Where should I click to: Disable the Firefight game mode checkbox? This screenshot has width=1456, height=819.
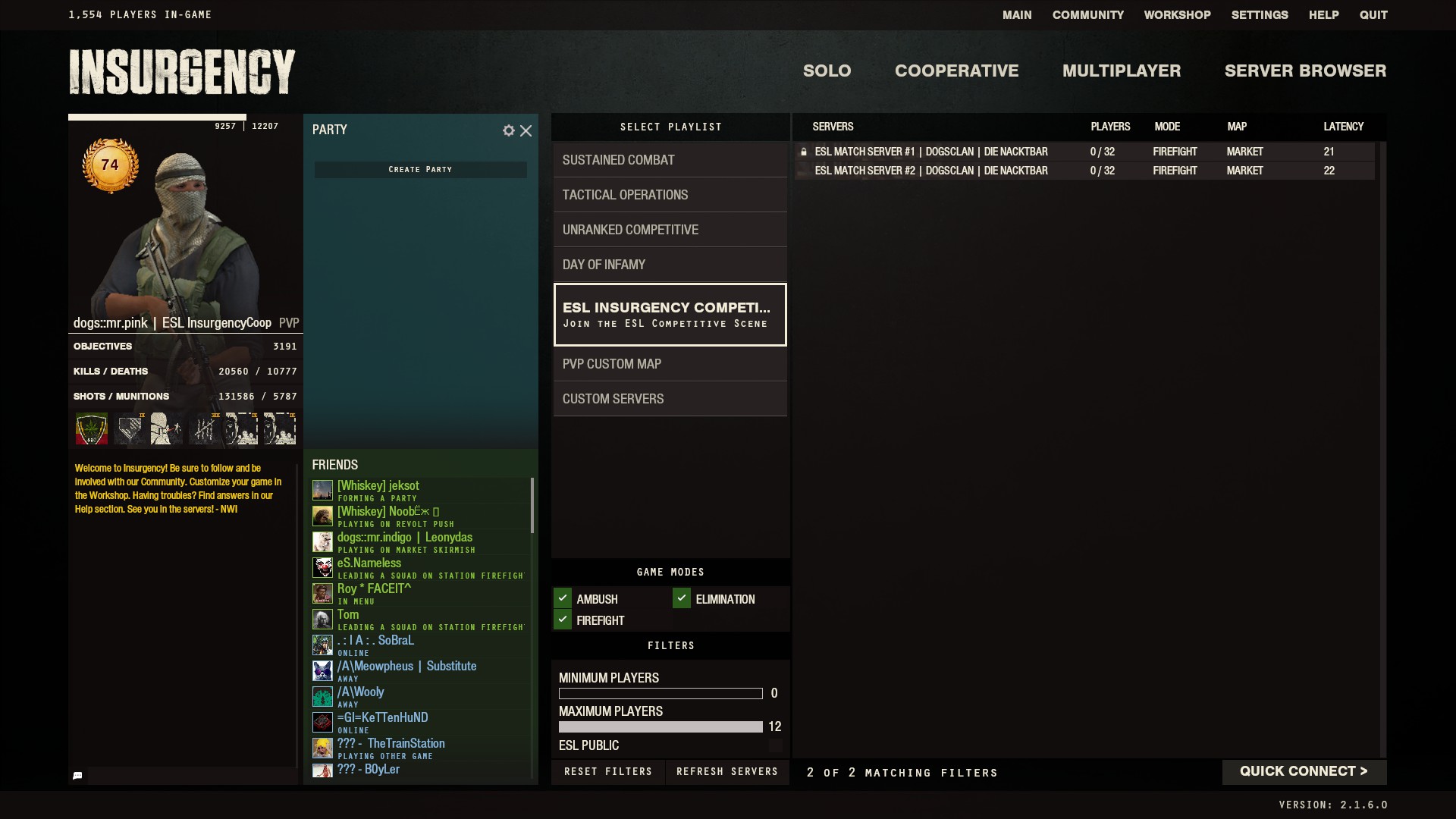tap(563, 620)
